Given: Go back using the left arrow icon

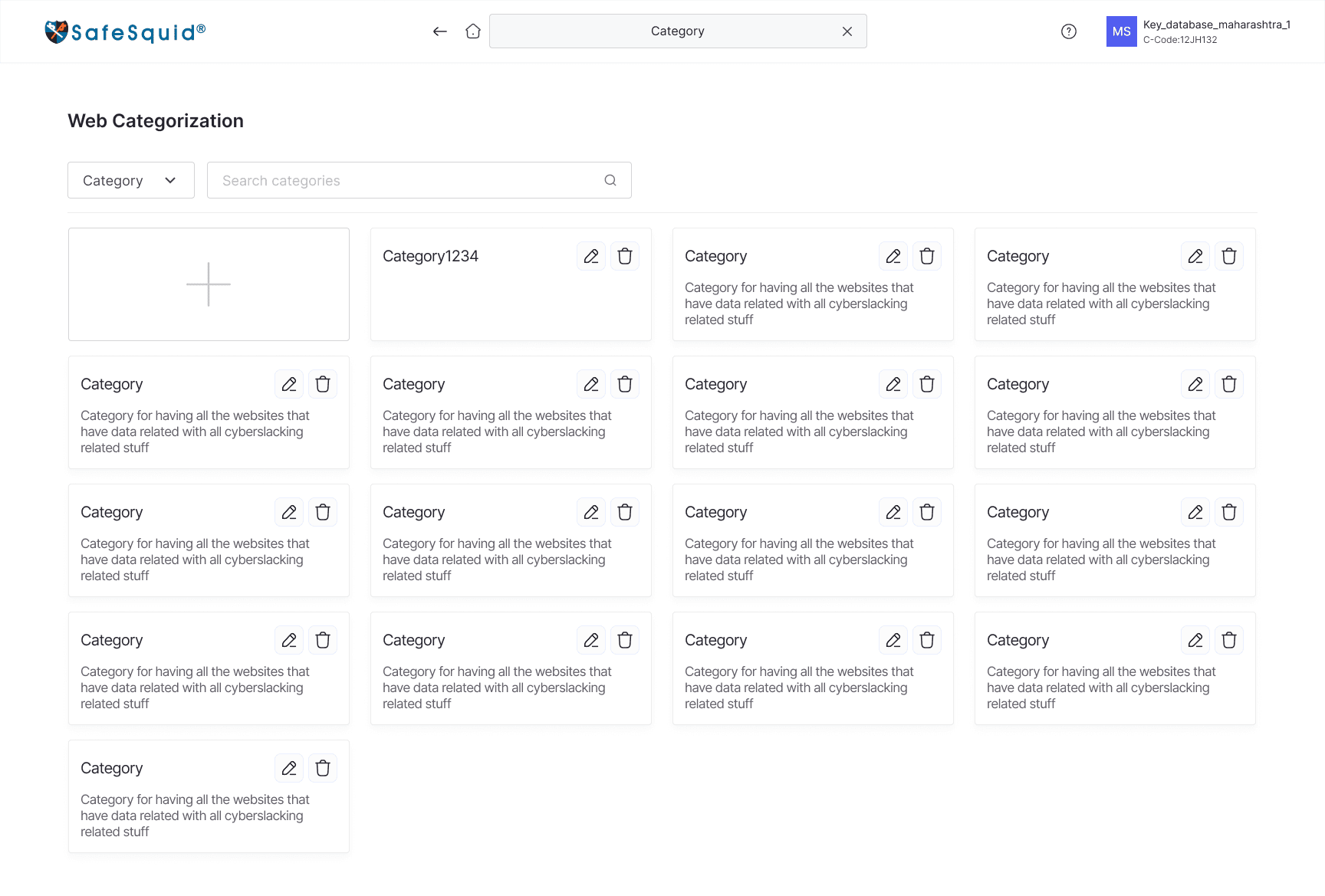Looking at the screenshot, I should [439, 31].
